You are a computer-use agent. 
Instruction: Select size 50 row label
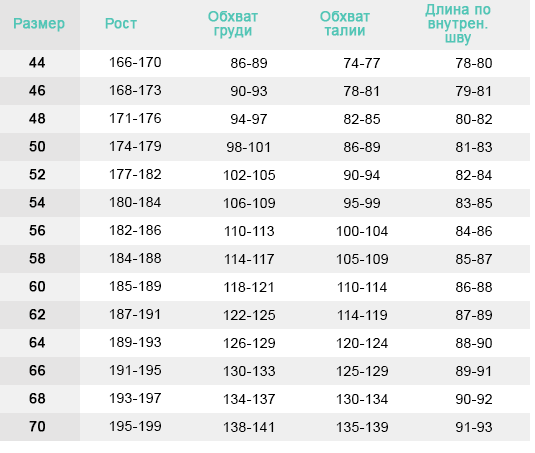(37, 147)
